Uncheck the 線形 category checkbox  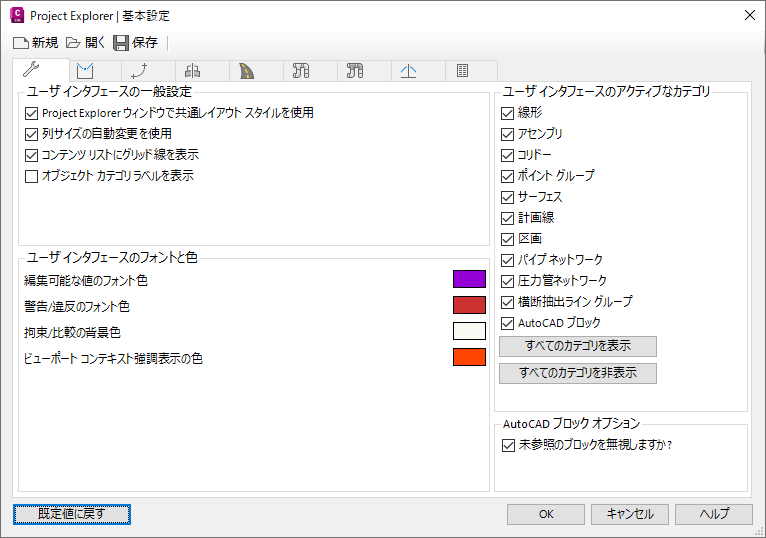coord(508,113)
